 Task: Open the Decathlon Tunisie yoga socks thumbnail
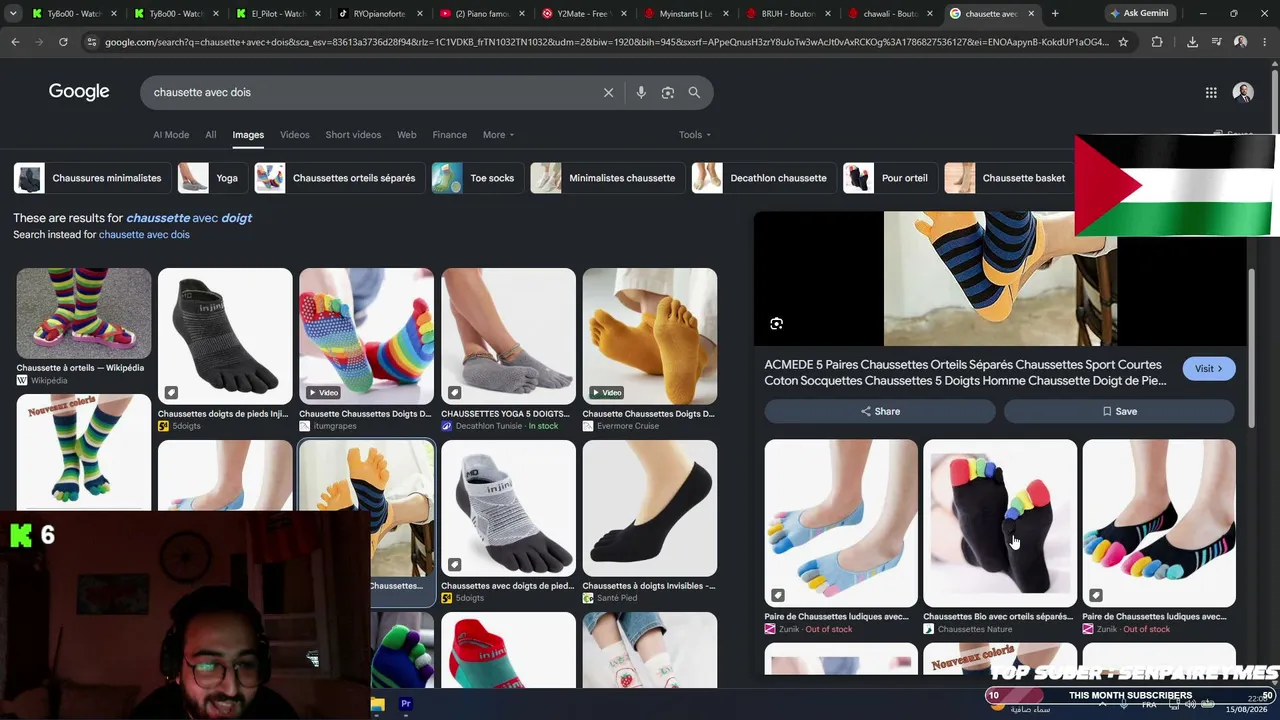coord(508,336)
